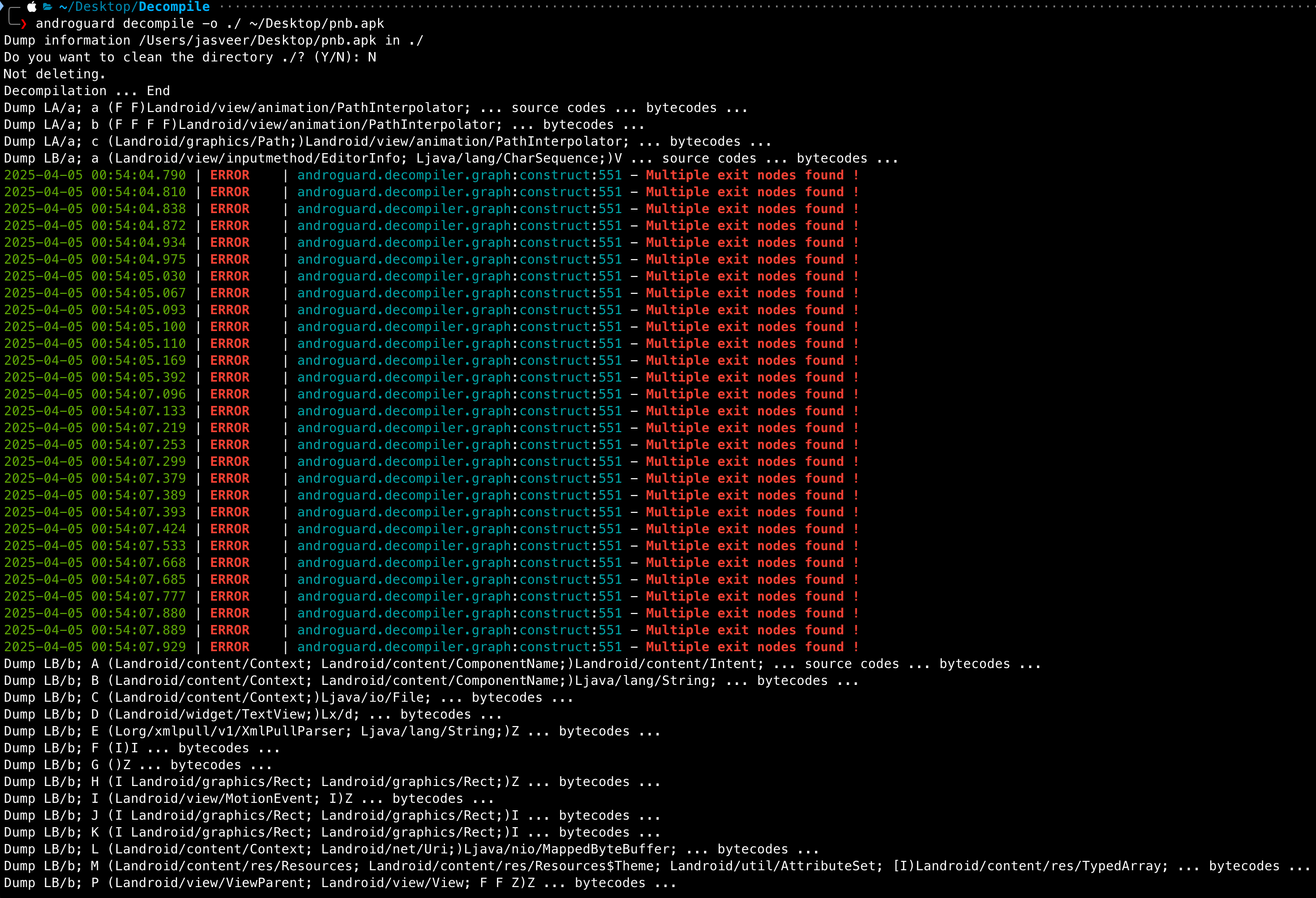This screenshot has width=1316, height=898.
Task: Click the Dump LB/a; a EditorInfo line
Action: point(451,159)
